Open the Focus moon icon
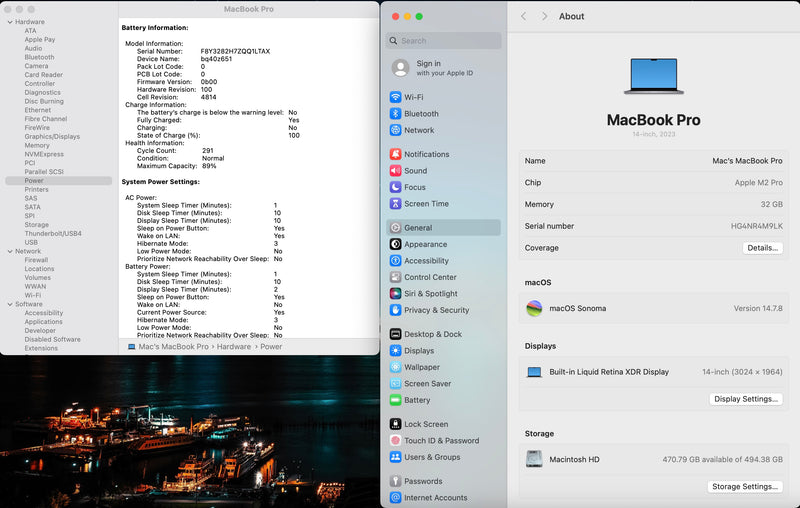800x508 pixels. pyautogui.click(x=395, y=187)
